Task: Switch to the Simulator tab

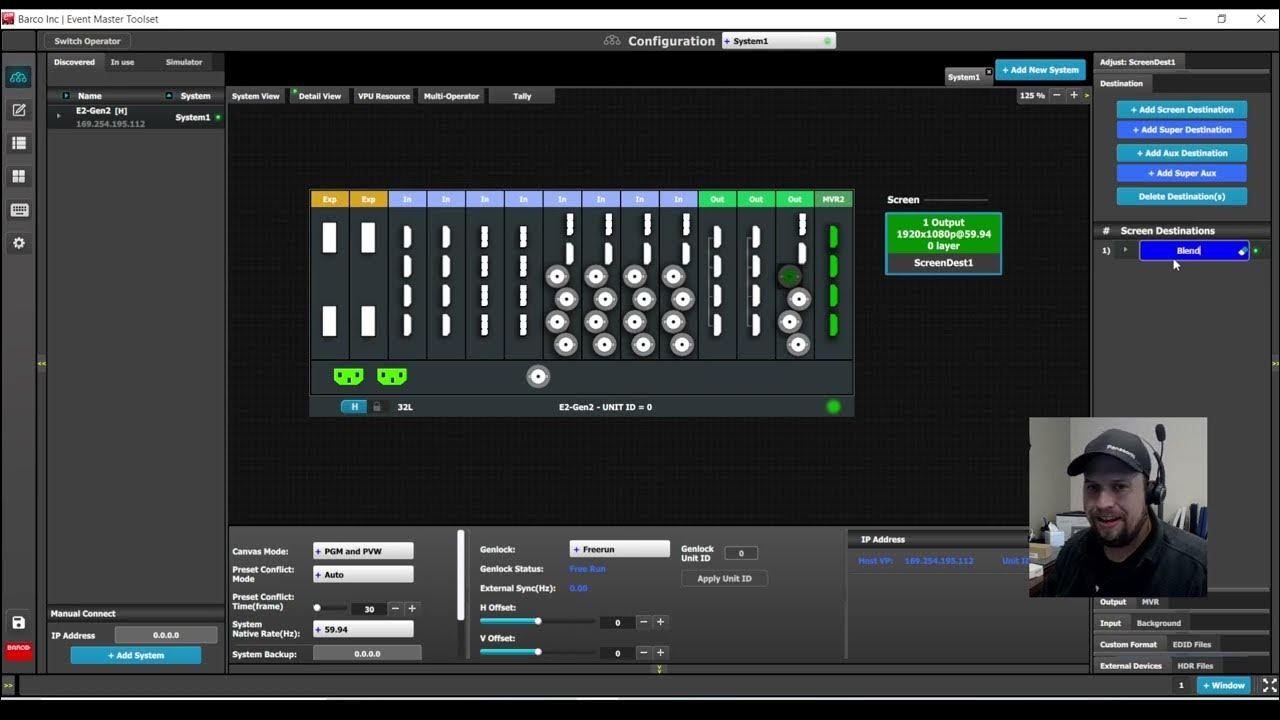Action: pos(184,62)
